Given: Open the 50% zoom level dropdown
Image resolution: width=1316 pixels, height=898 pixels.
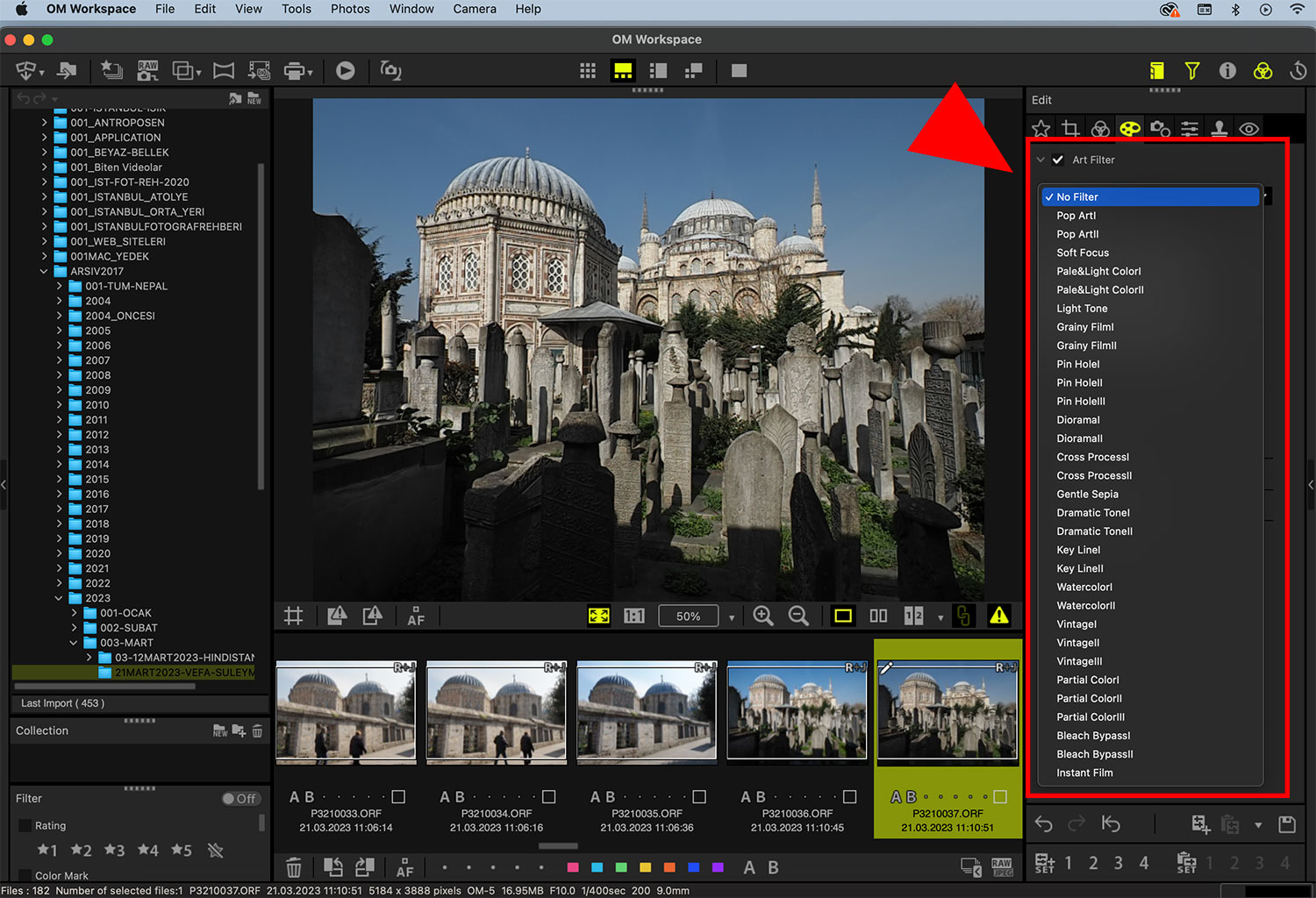Looking at the screenshot, I should pos(732,616).
